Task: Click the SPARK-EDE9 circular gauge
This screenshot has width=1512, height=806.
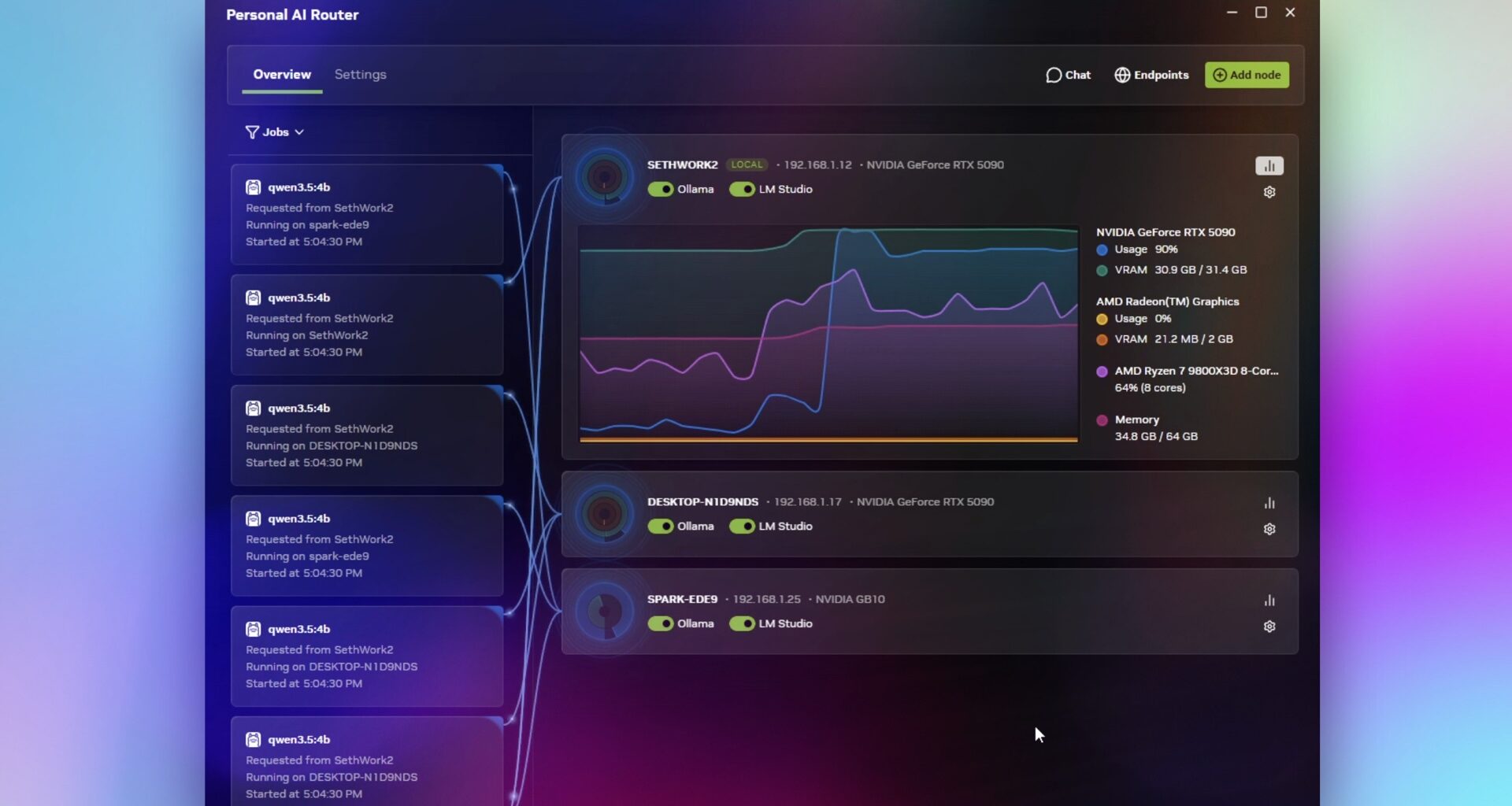Action: [605, 612]
